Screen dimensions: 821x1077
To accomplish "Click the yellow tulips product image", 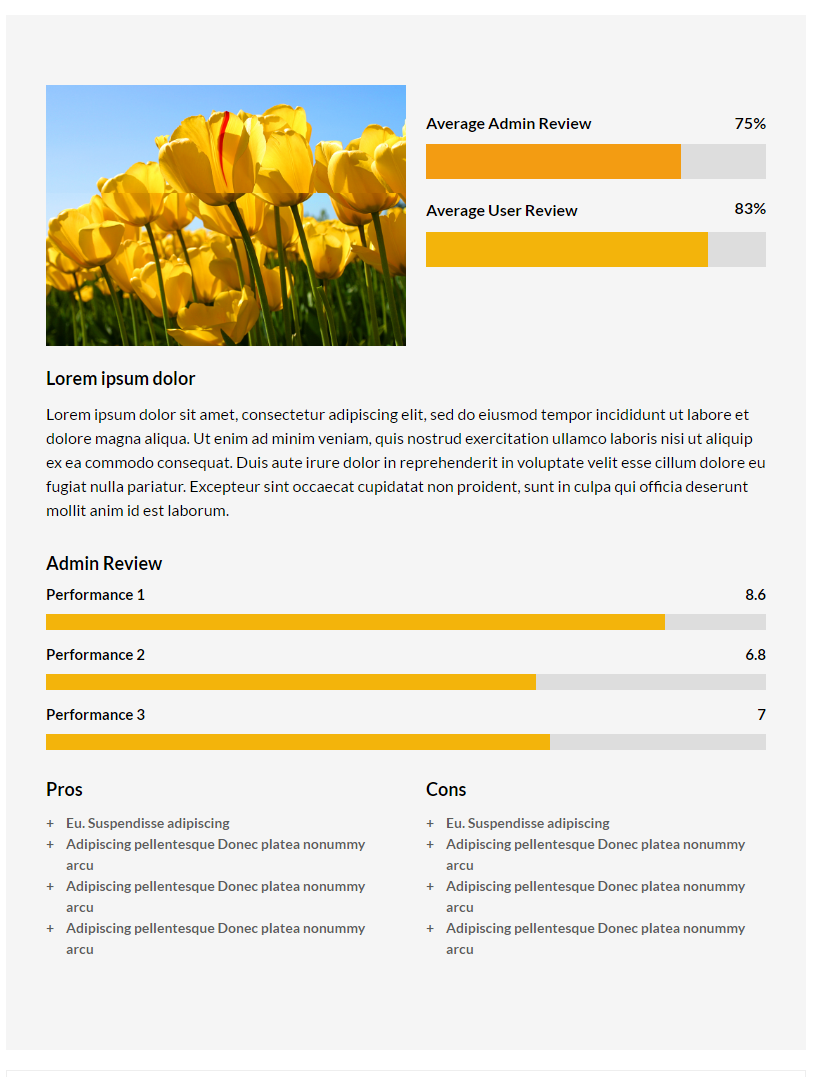I will pos(226,215).
